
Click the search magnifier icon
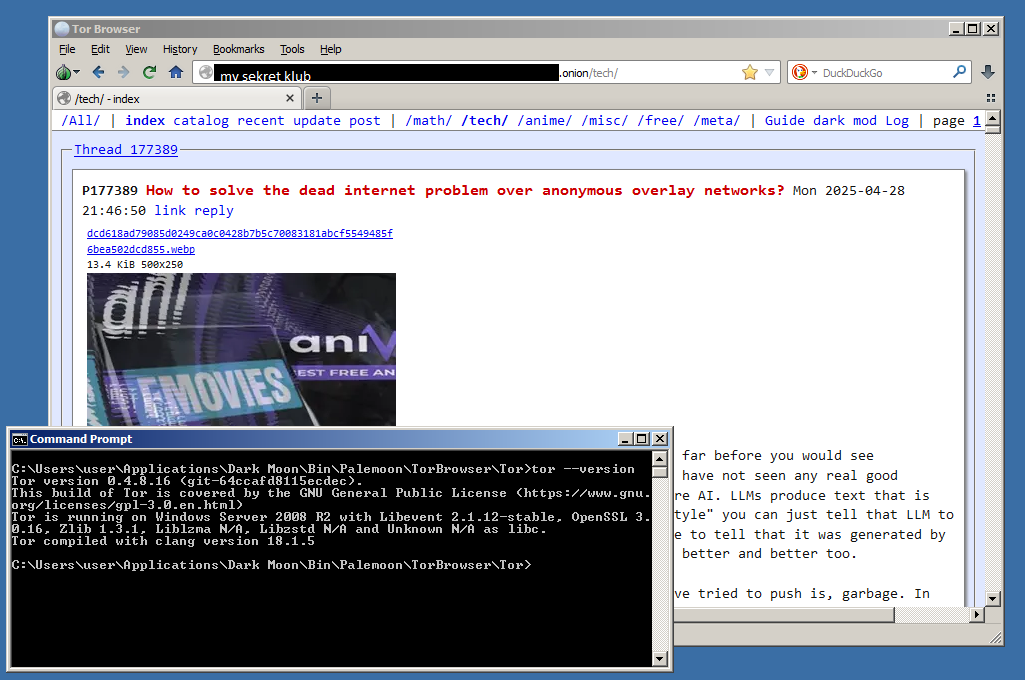pos(959,72)
